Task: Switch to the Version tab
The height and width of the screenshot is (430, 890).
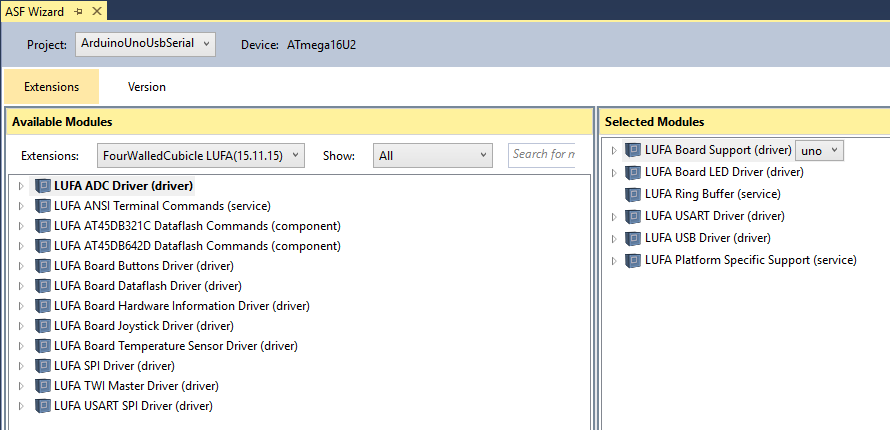Action: [x=147, y=87]
